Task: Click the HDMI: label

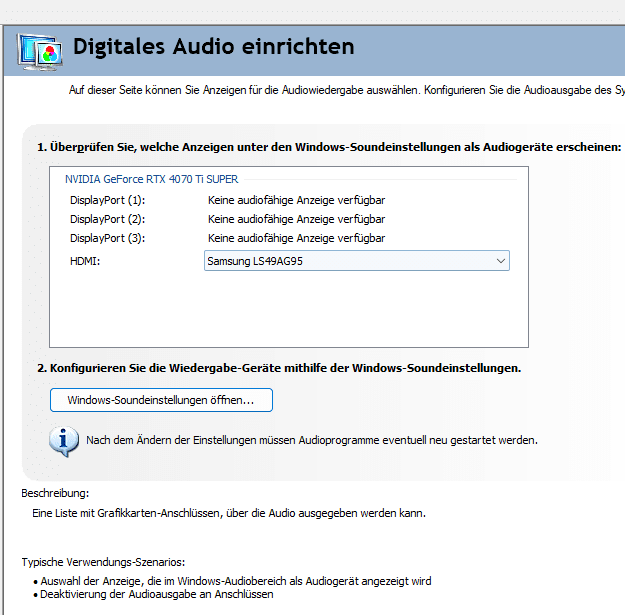Action: [x=85, y=261]
